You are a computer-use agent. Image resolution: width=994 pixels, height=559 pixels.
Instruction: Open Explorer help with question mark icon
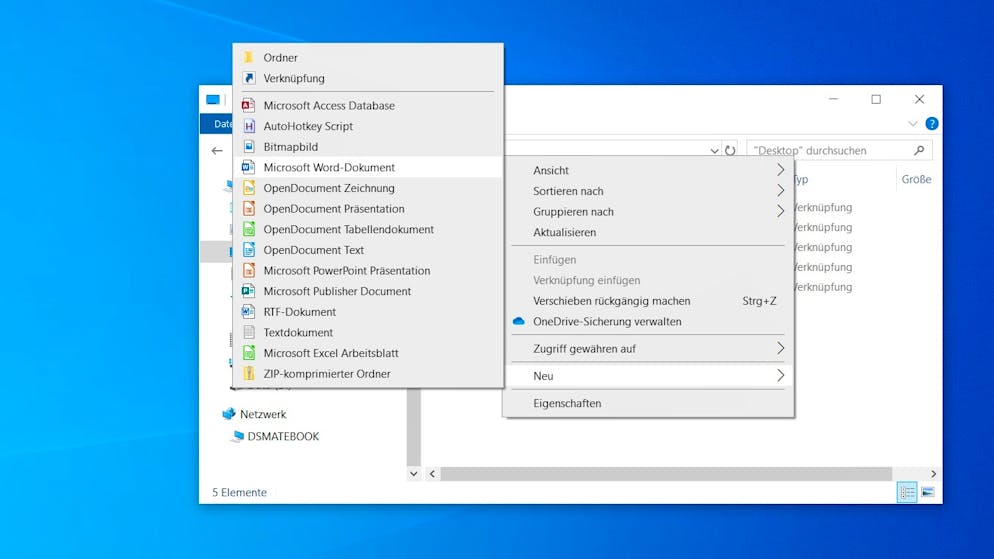932,124
